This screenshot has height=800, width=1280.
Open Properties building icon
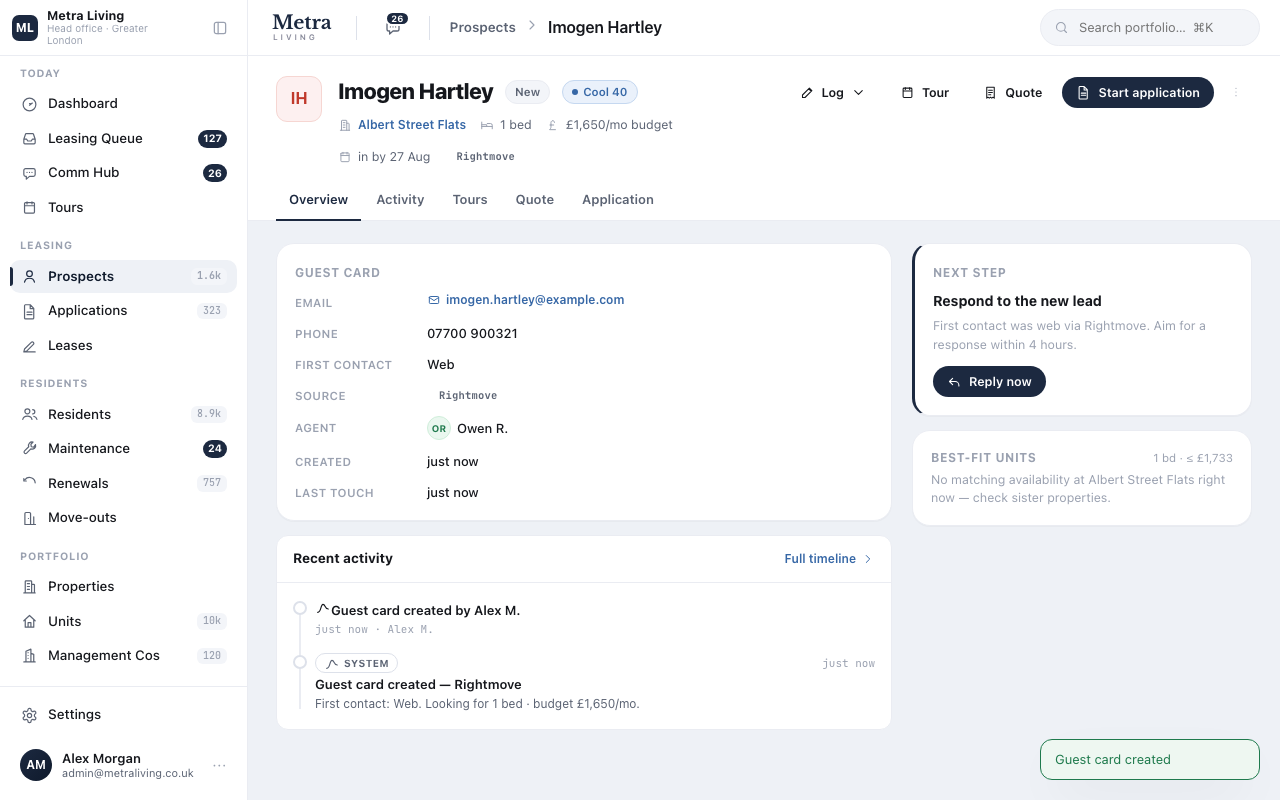[x=30, y=587]
